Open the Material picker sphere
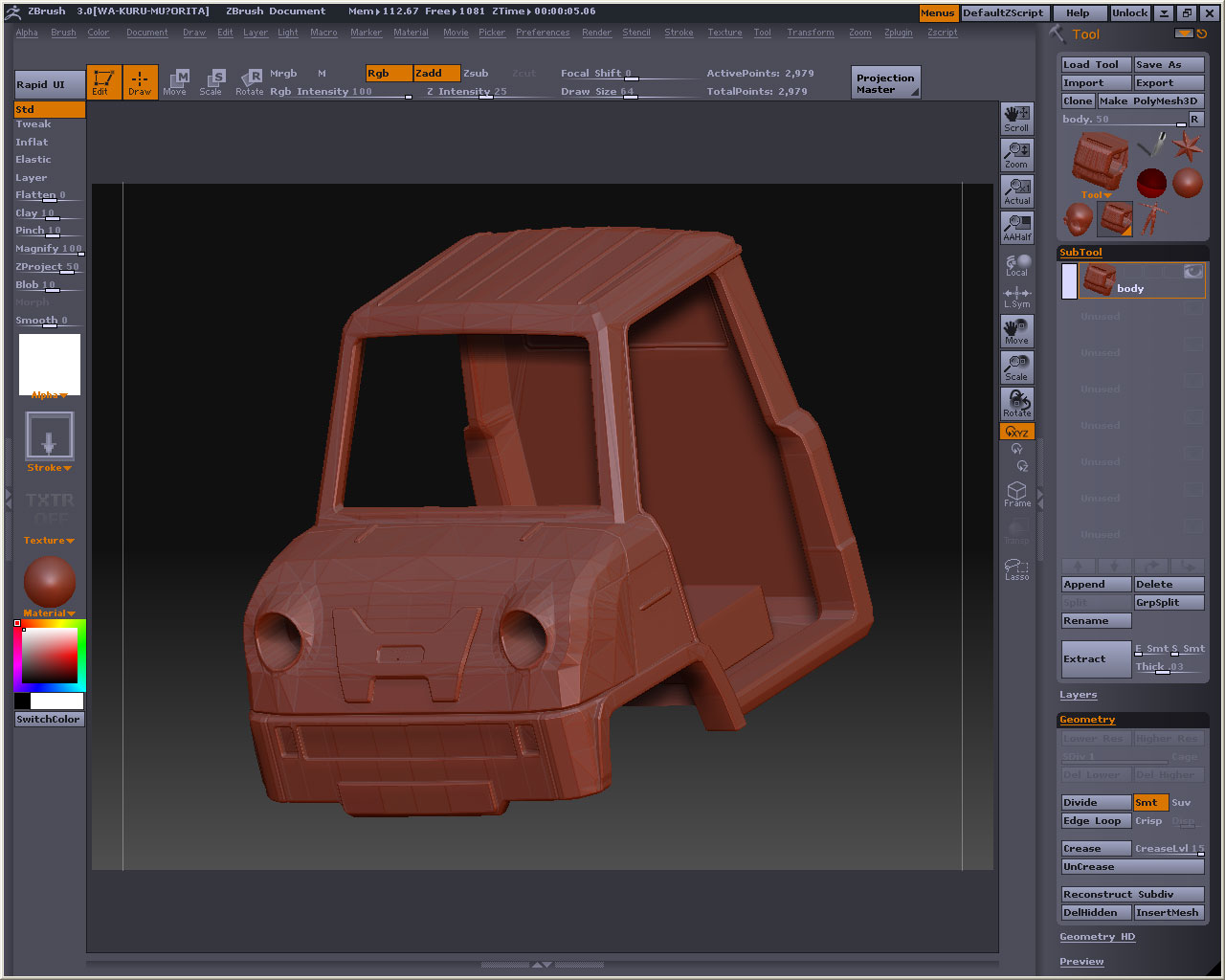The image size is (1225, 980). 49,582
